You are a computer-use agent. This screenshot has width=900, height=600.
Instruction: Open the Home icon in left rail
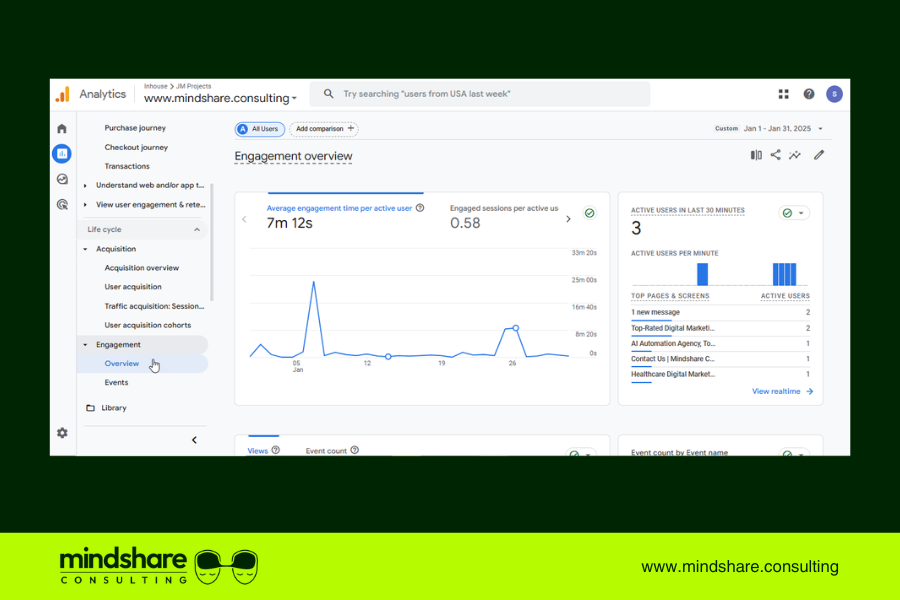pos(62,129)
